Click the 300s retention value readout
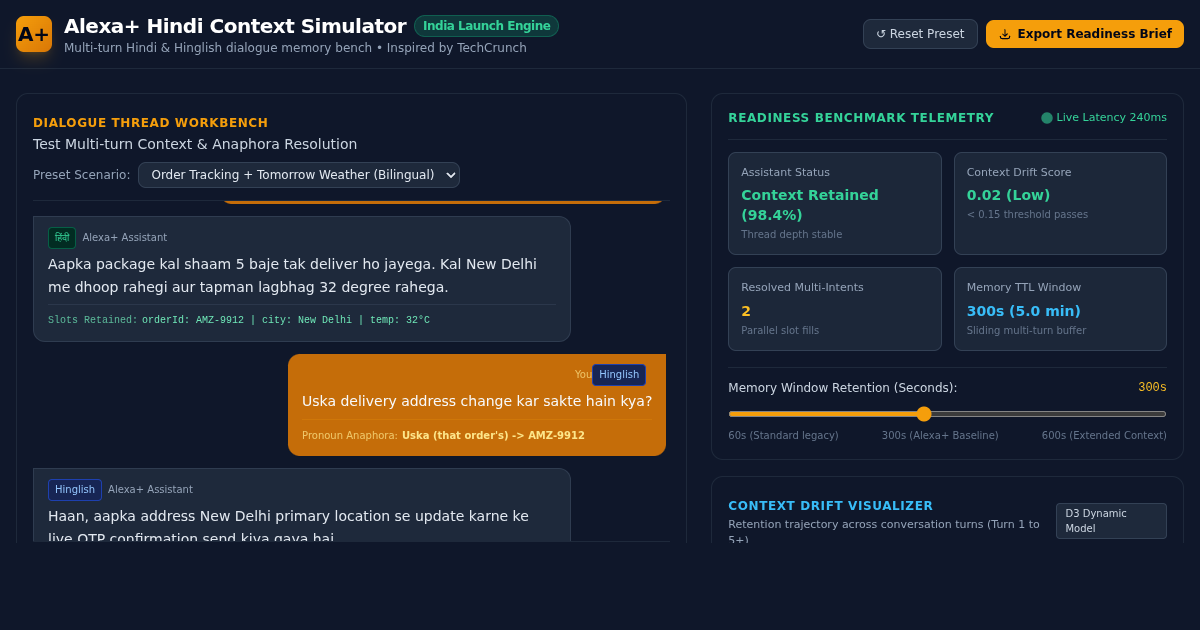The width and height of the screenshot is (1200, 630). point(1152,387)
